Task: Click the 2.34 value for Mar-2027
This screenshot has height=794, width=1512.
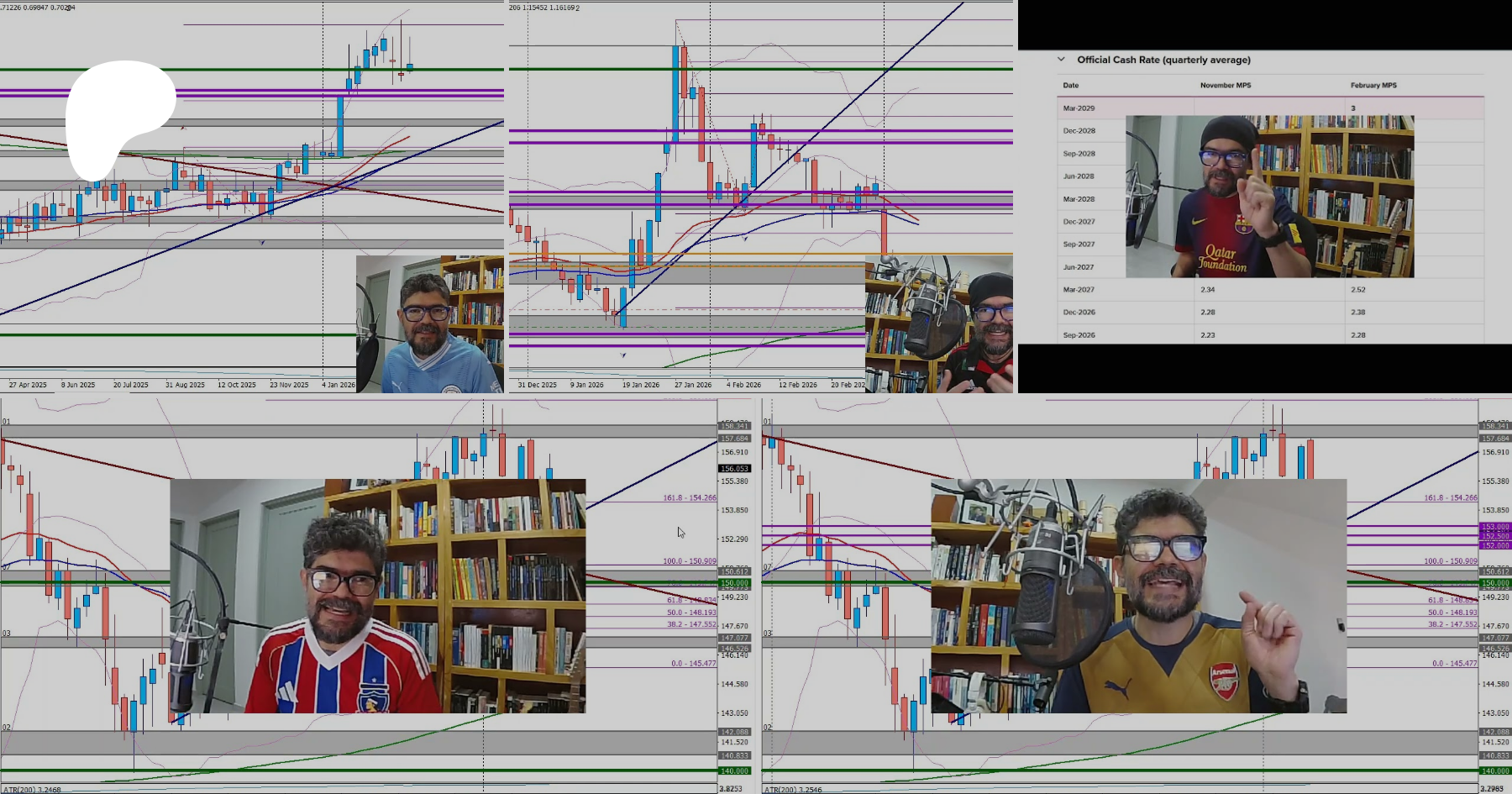Action: tap(1207, 289)
